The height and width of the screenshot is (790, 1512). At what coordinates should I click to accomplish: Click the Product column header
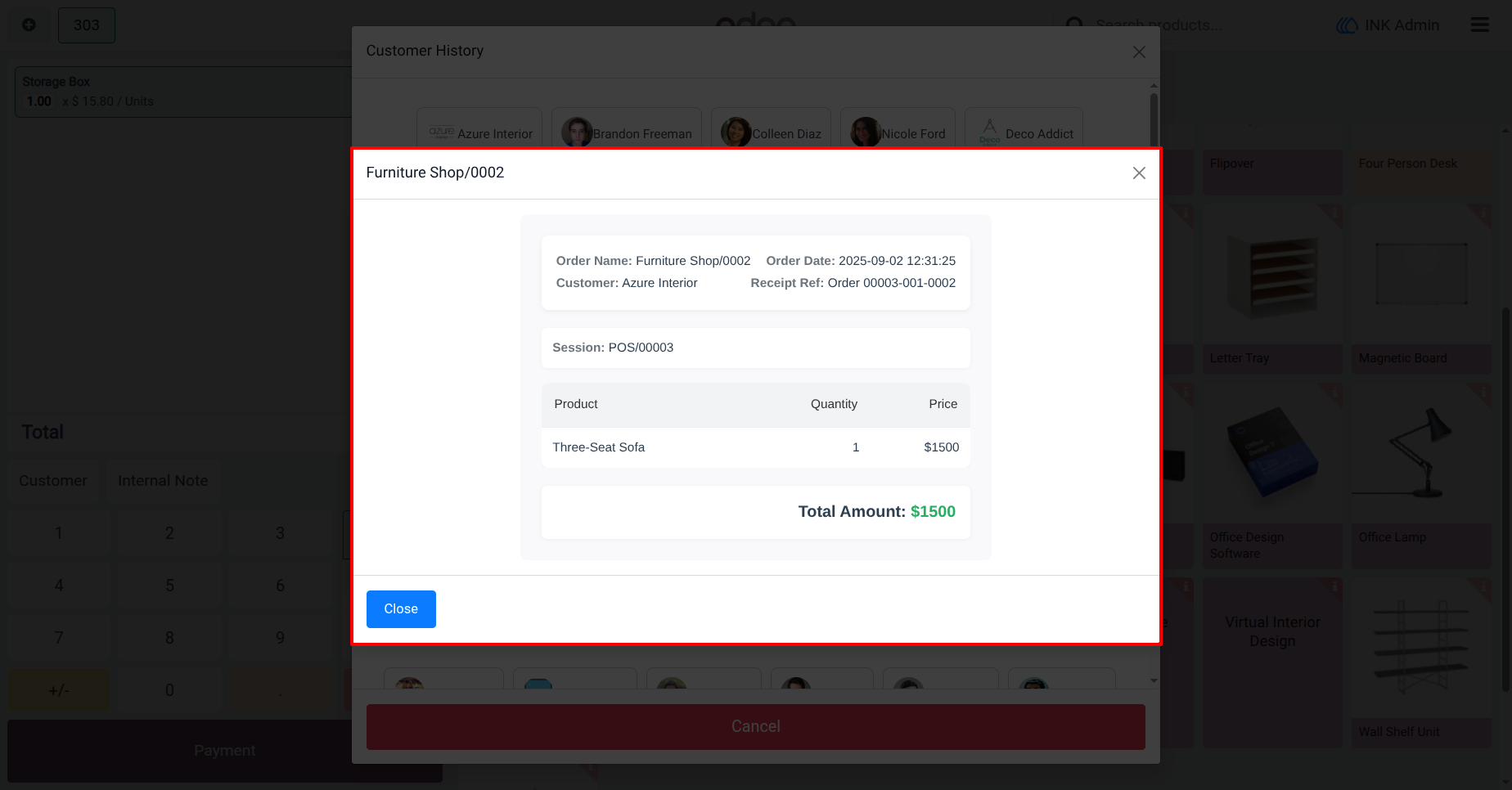tap(576, 404)
